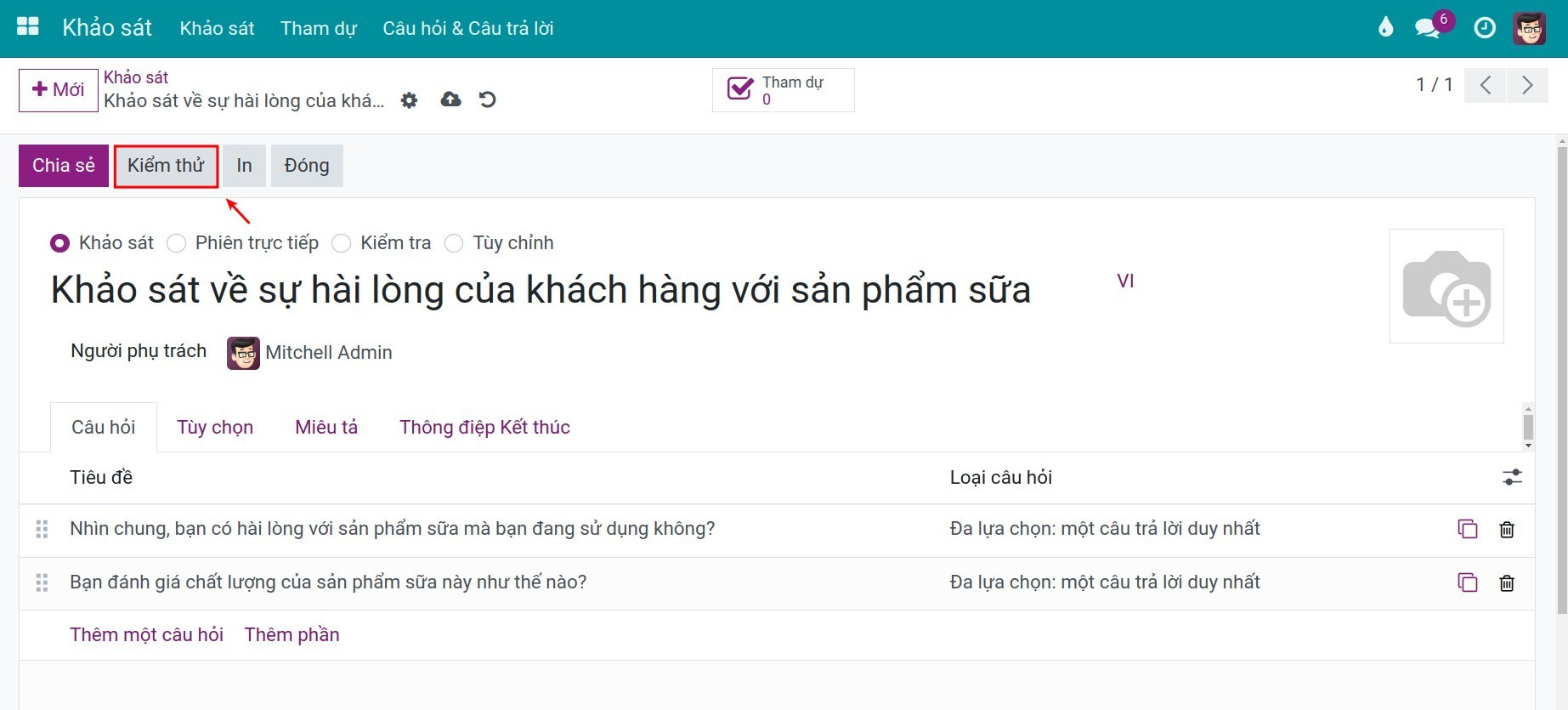
Task: Open the conversations chat icon with badge
Action: pyautogui.click(x=1427, y=28)
